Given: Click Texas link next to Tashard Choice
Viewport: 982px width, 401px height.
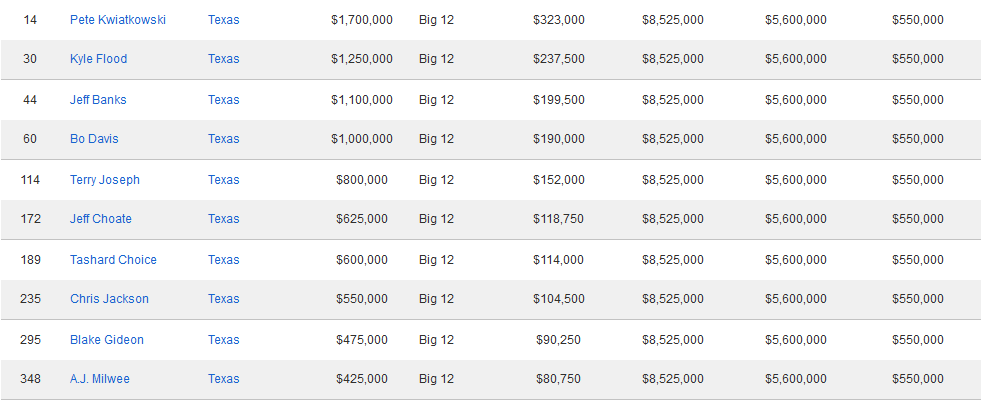Looking at the screenshot, I should pyautogui.click(x=224, y=260).
